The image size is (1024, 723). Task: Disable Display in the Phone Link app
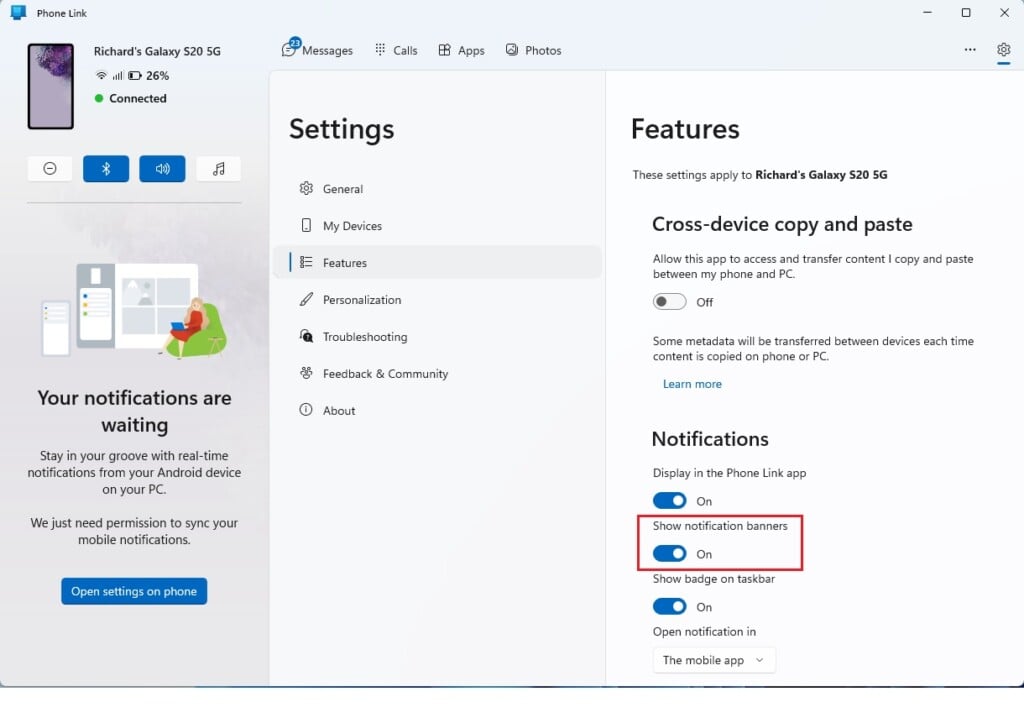[669, 501]
